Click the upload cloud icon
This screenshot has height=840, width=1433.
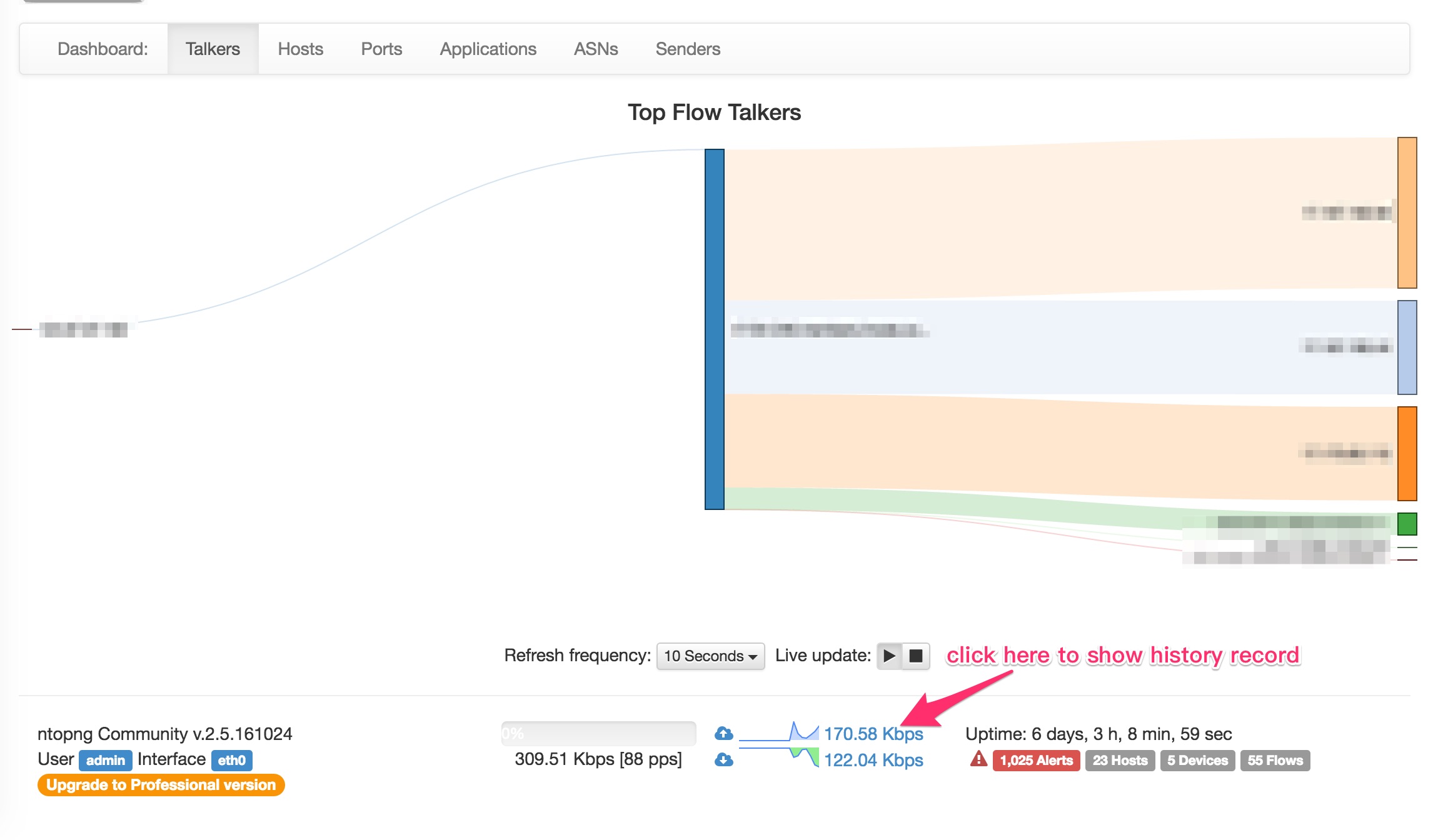[x=723, y=733]
